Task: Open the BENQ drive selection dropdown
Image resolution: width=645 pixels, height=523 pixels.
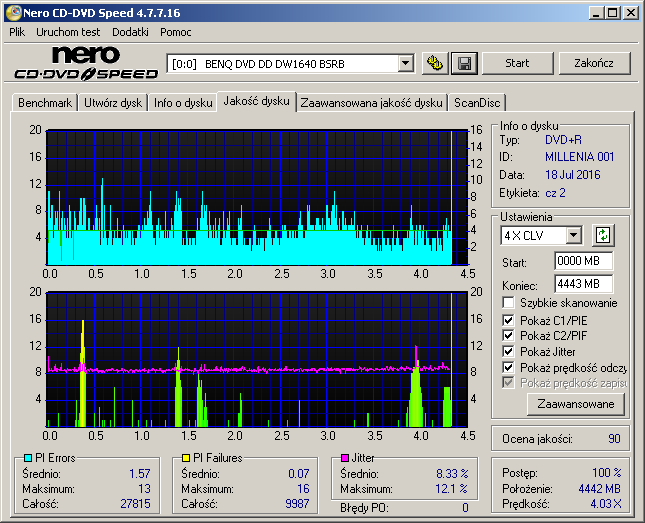Action: point(406,64)
